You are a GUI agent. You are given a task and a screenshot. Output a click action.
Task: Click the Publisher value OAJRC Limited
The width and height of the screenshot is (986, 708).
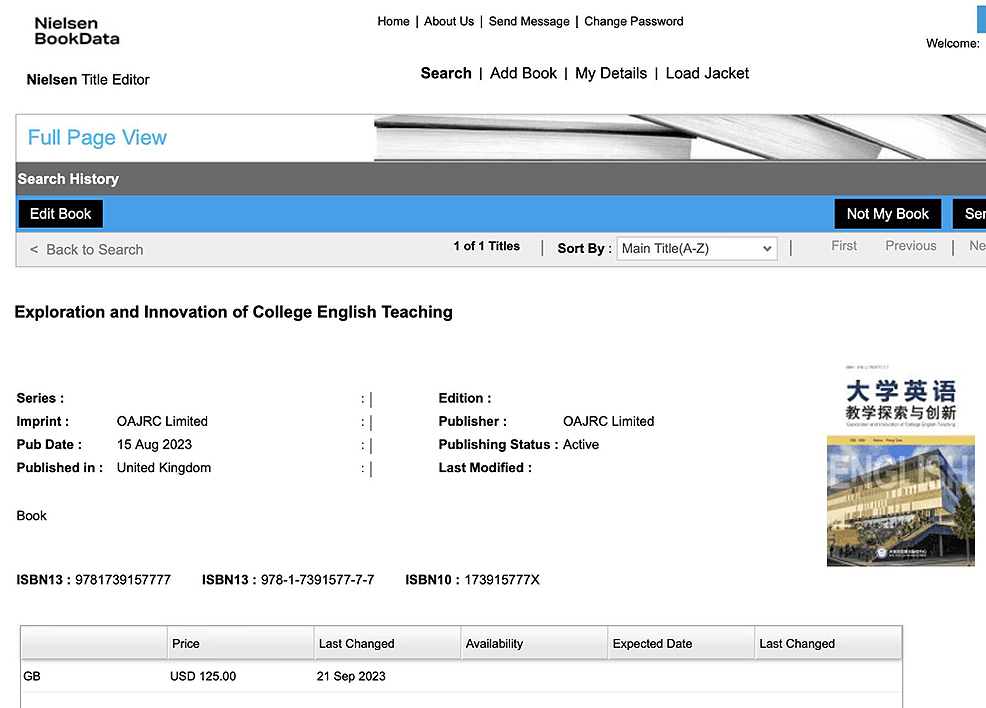pos(608,421)
